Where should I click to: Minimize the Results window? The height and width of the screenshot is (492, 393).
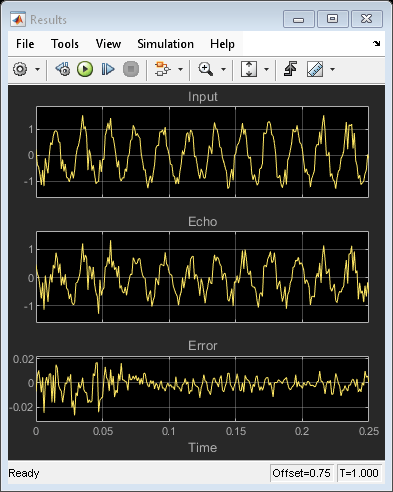pos(299,19)
